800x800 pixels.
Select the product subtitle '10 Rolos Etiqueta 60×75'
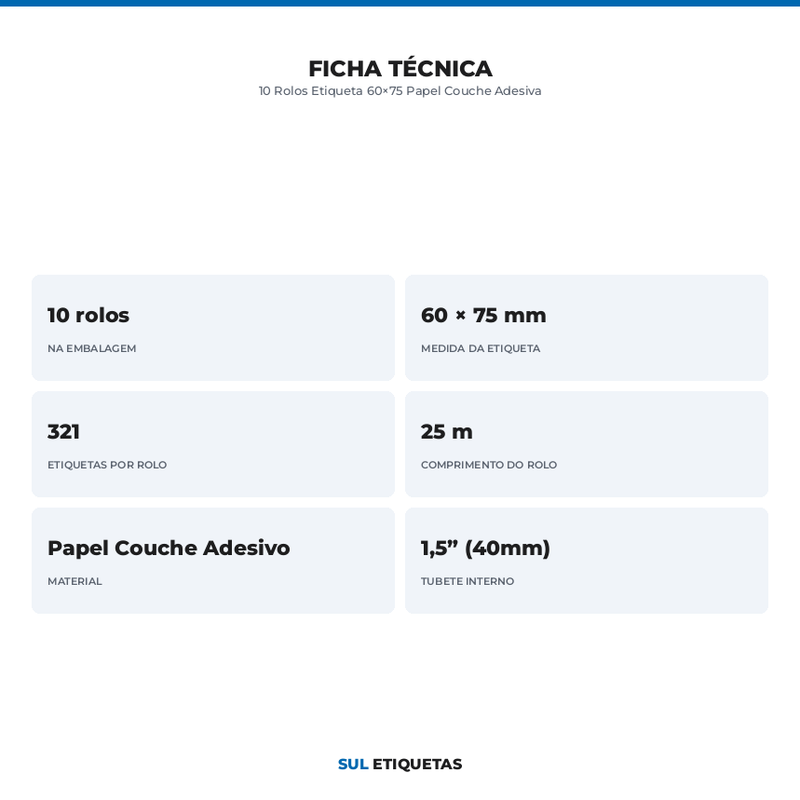tap(331, 91)
